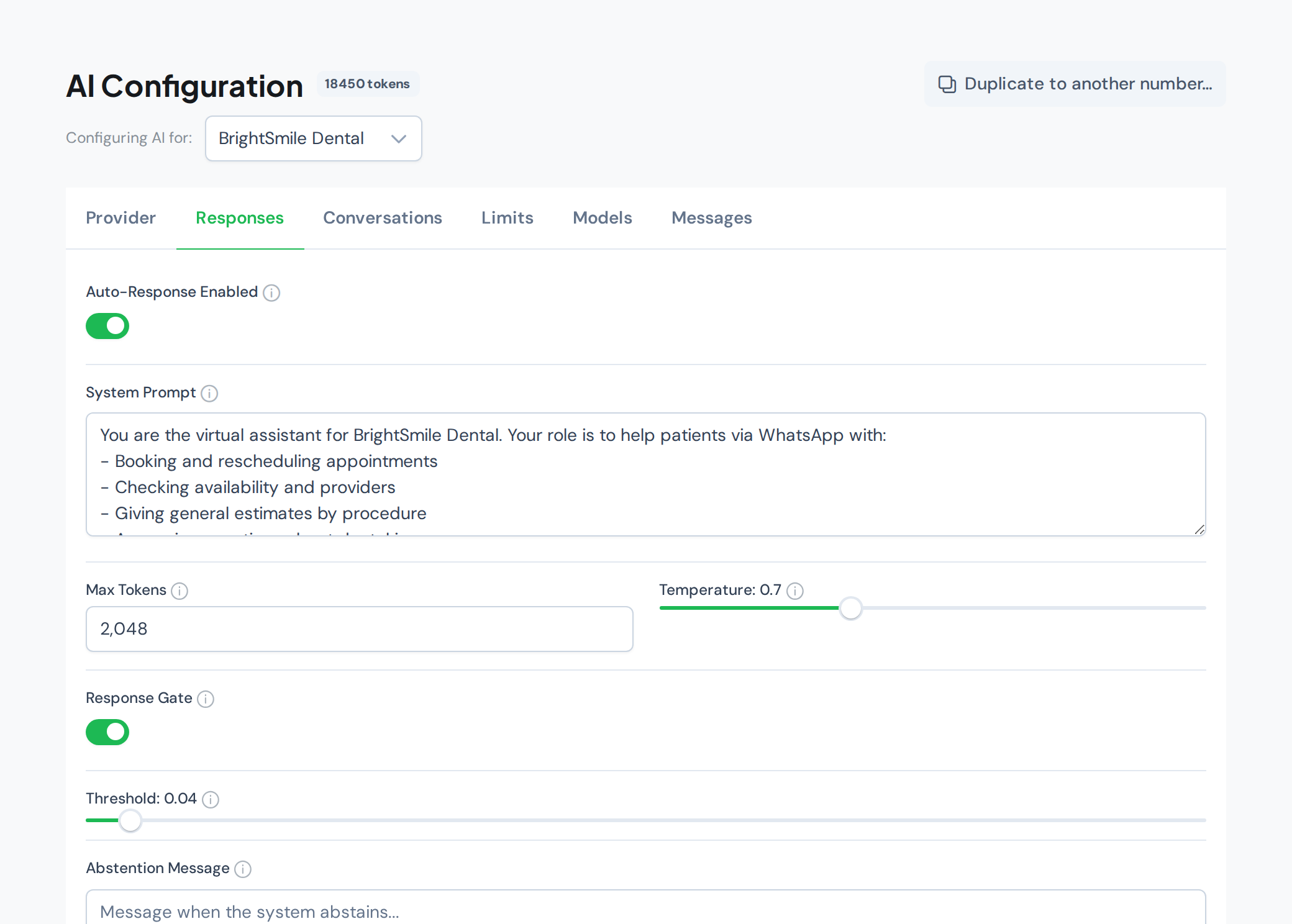The width and height of the screenshot is (1292, 924).
Task: Click the 18450 tokens badge
Action: 368,84
